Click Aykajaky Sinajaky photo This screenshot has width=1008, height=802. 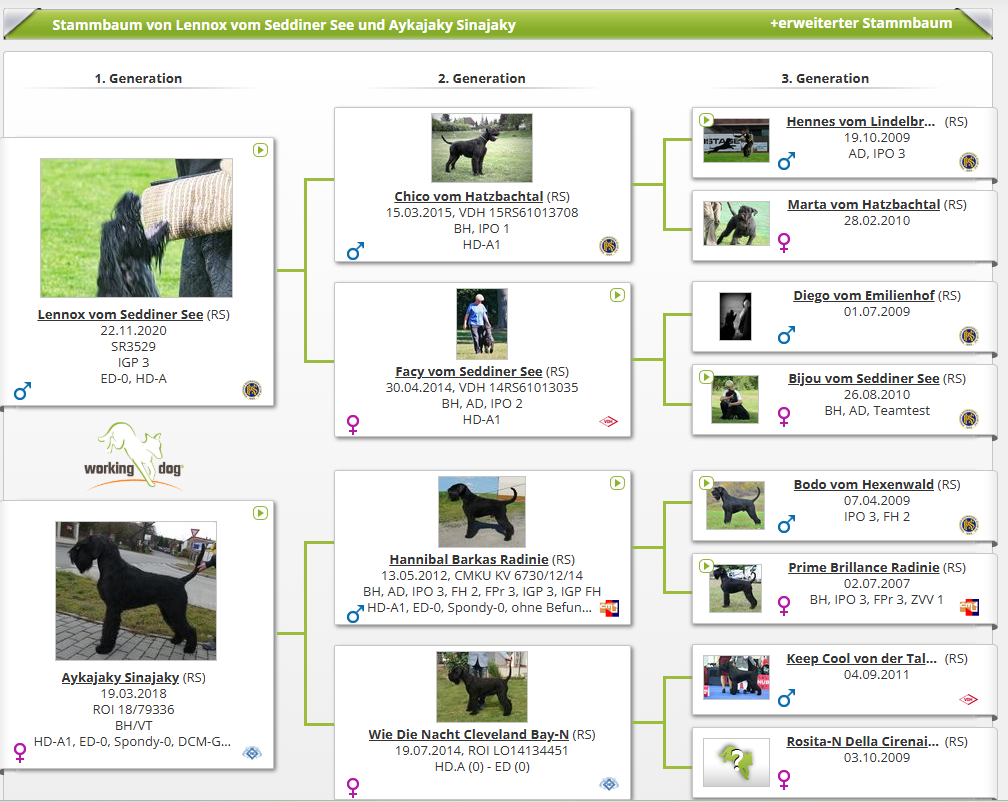[136, 591]
